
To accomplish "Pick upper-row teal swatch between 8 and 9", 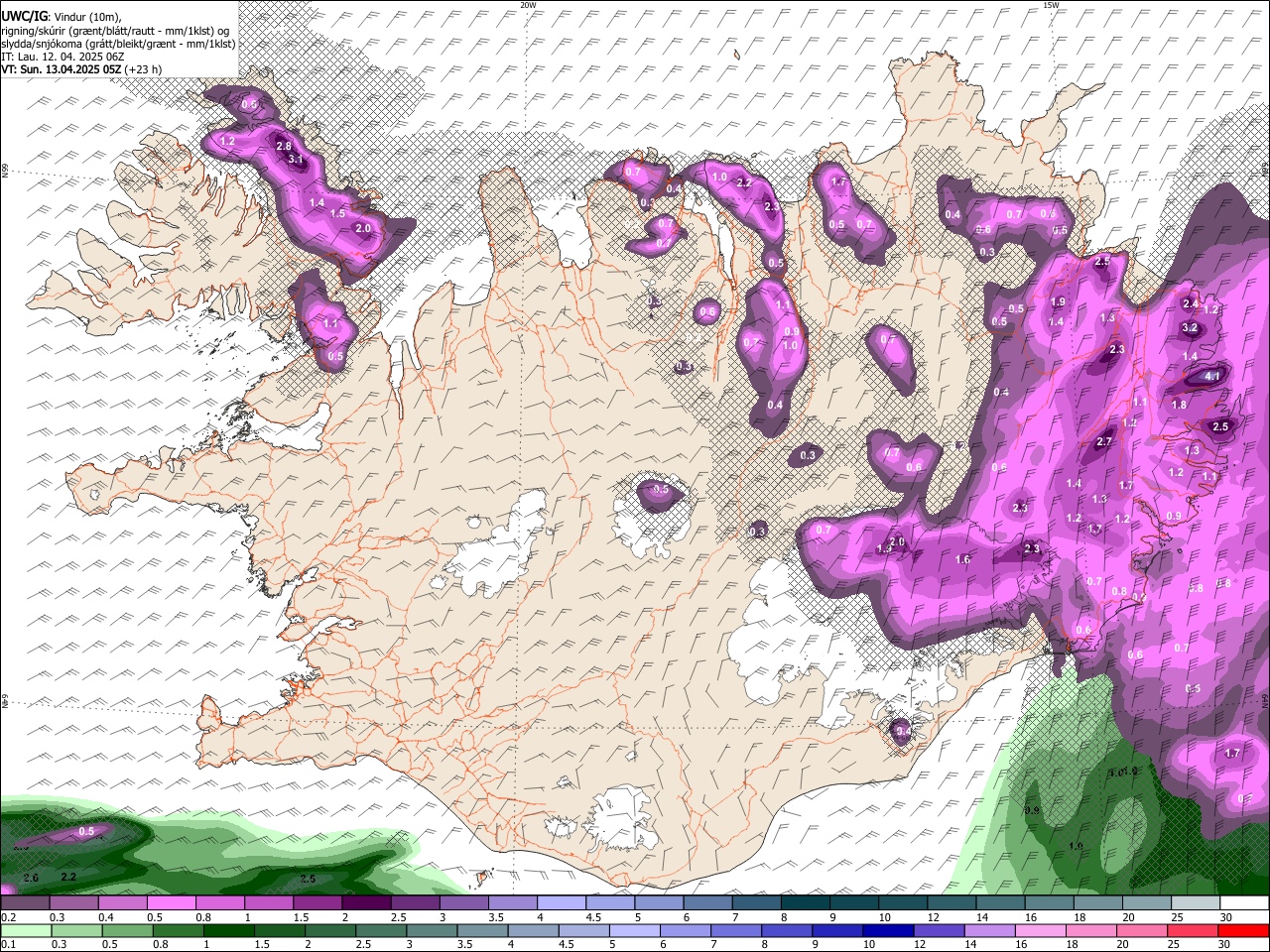I will [806, 902].
